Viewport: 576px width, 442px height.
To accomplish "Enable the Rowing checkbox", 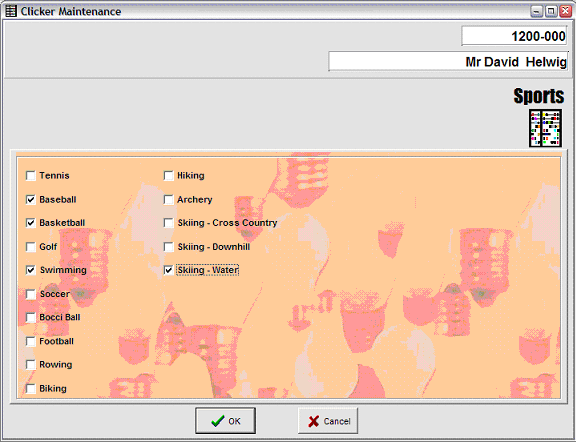I will 31,364.
